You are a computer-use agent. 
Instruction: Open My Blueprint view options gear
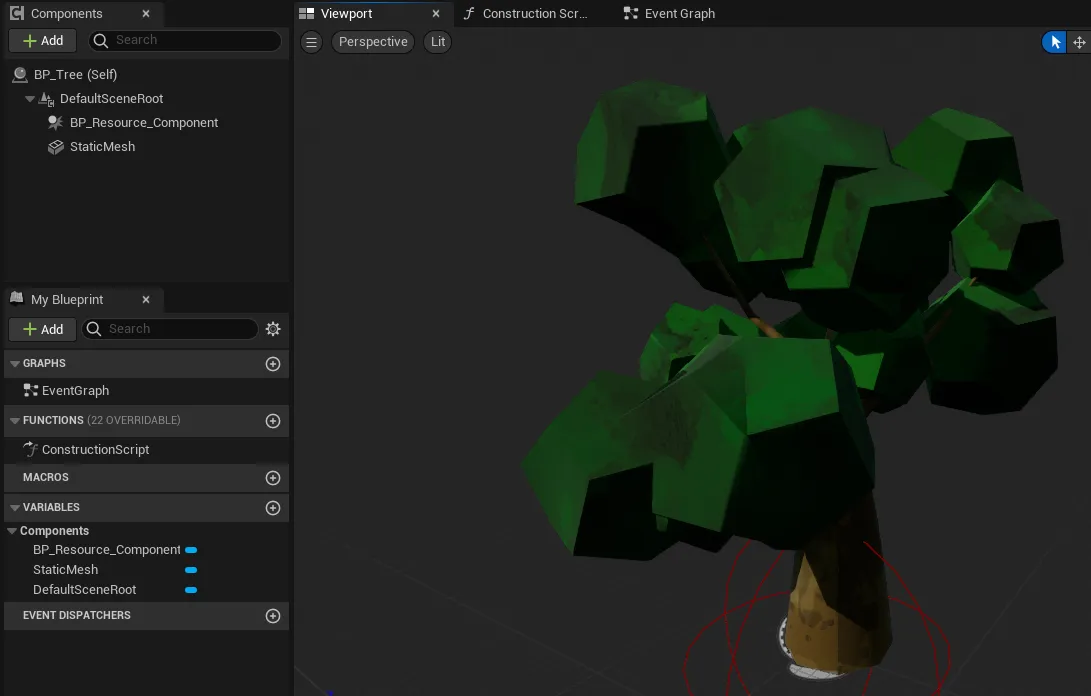(273, 329)
